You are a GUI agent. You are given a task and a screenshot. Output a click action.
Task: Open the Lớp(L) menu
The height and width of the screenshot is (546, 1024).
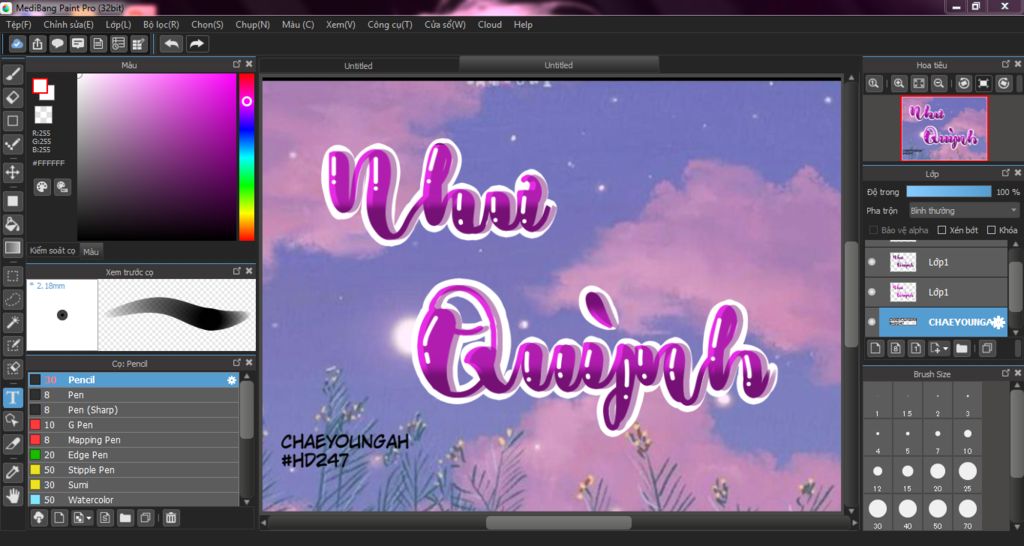tap(118, 25)
